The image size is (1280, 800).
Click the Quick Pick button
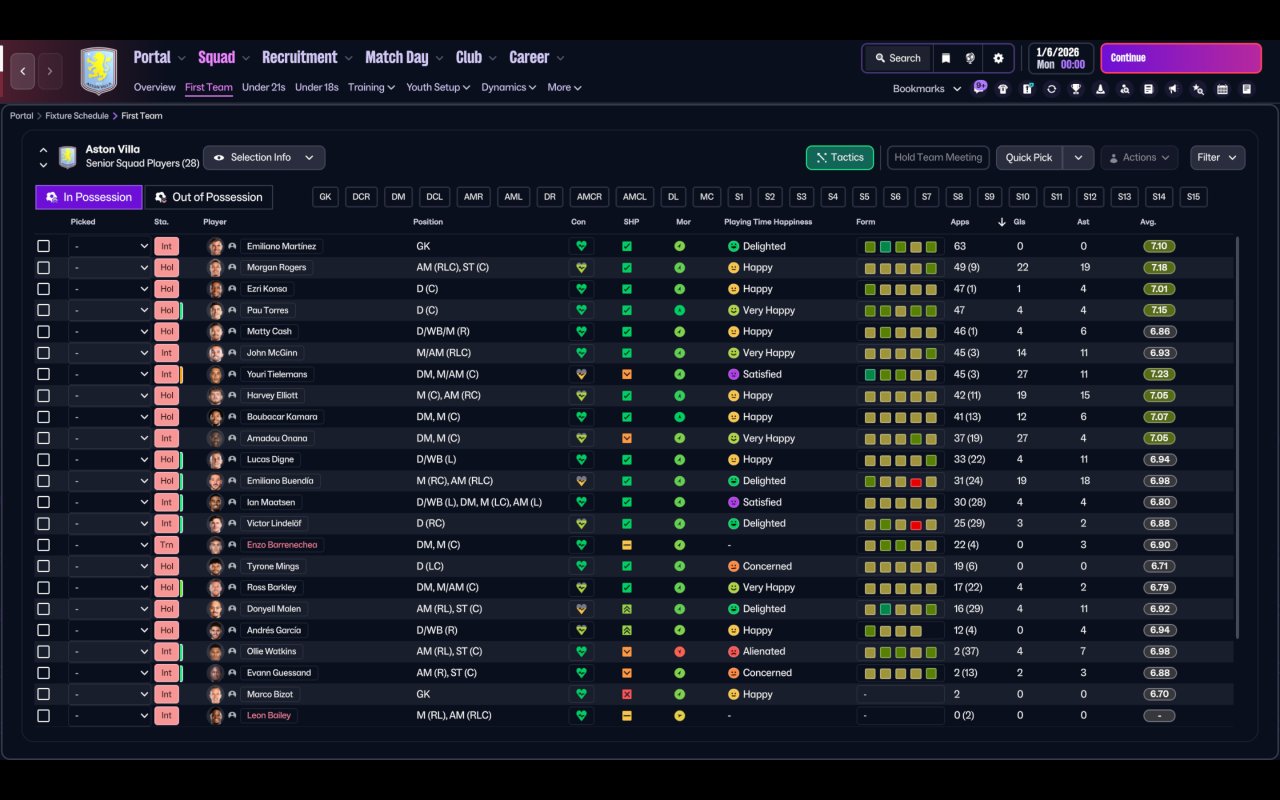pyautogui.click(x=1029, y=158)
